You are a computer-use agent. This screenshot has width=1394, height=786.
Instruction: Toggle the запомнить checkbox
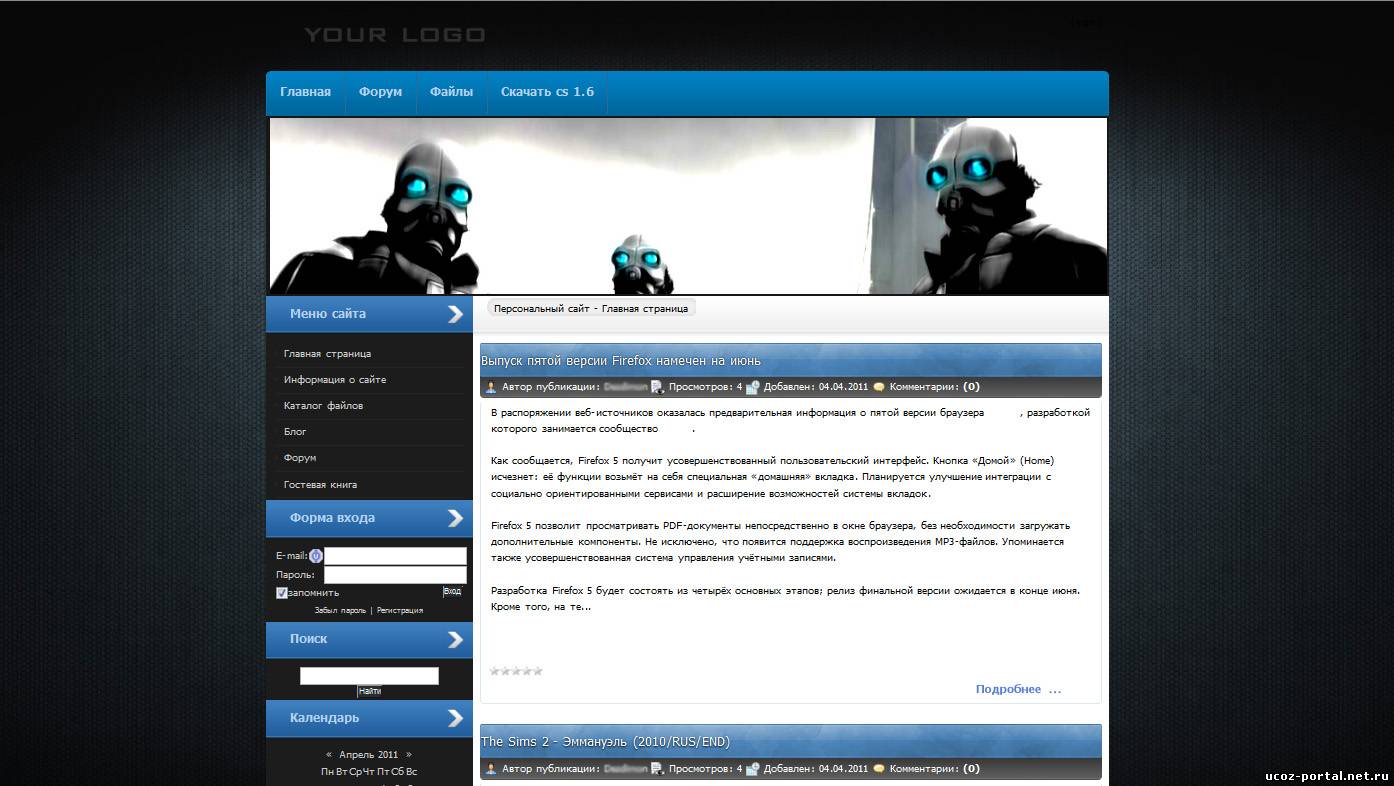[282, 593]
